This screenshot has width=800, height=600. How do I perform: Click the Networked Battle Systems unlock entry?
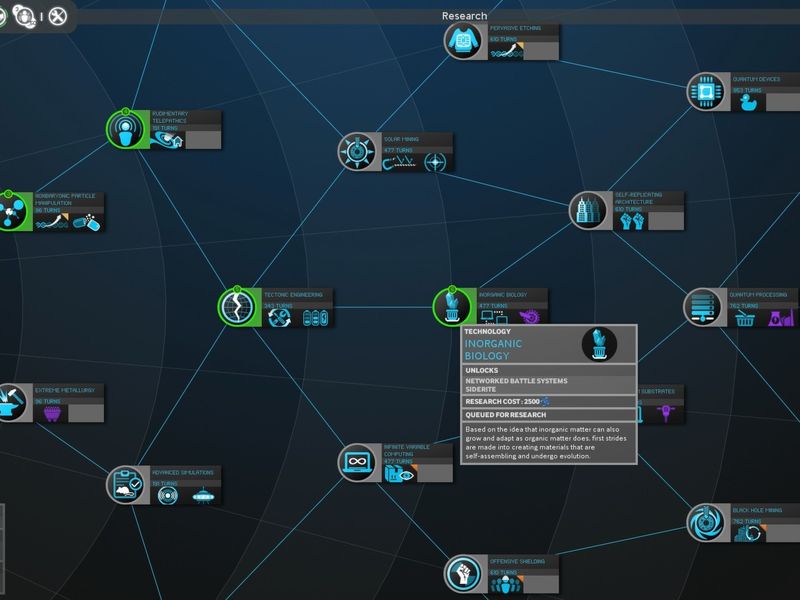pos(516,381)
